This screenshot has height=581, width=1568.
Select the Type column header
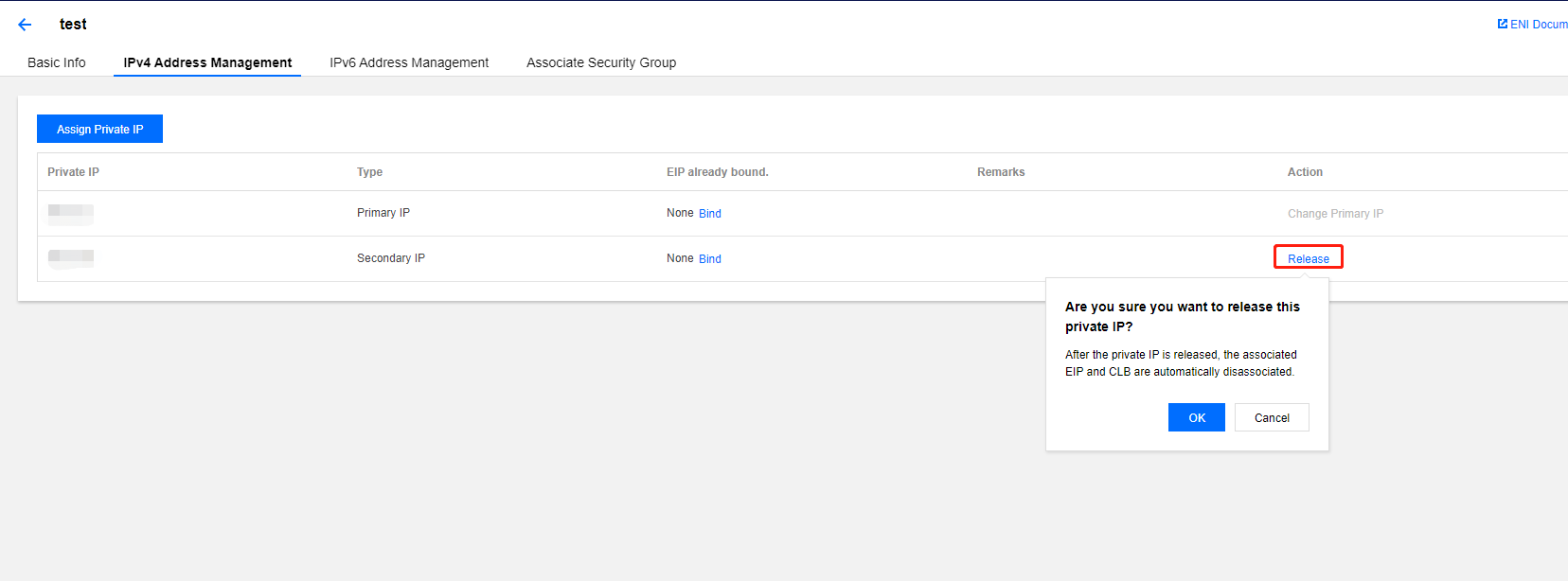(369, 172)
